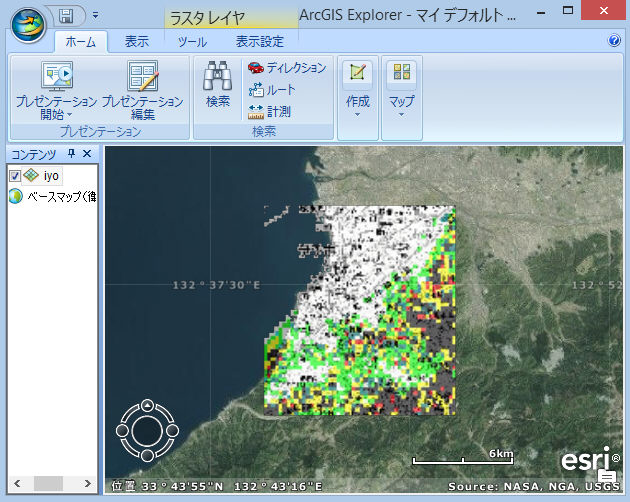
Task: Click north arrow on navigation compass
Action: [147, 406]
